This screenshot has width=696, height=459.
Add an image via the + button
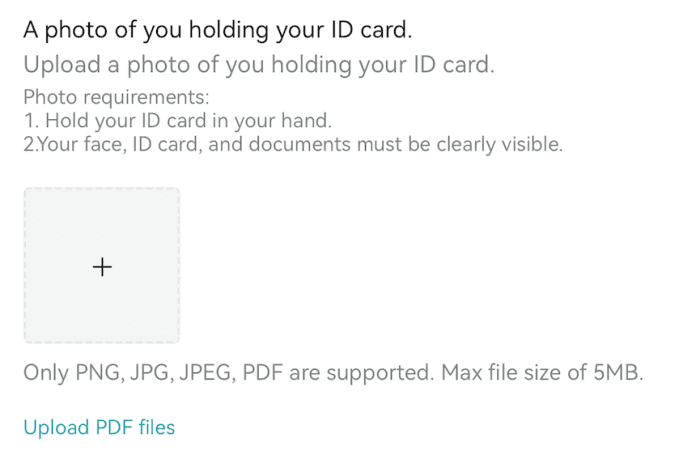(x=102, y=267)
